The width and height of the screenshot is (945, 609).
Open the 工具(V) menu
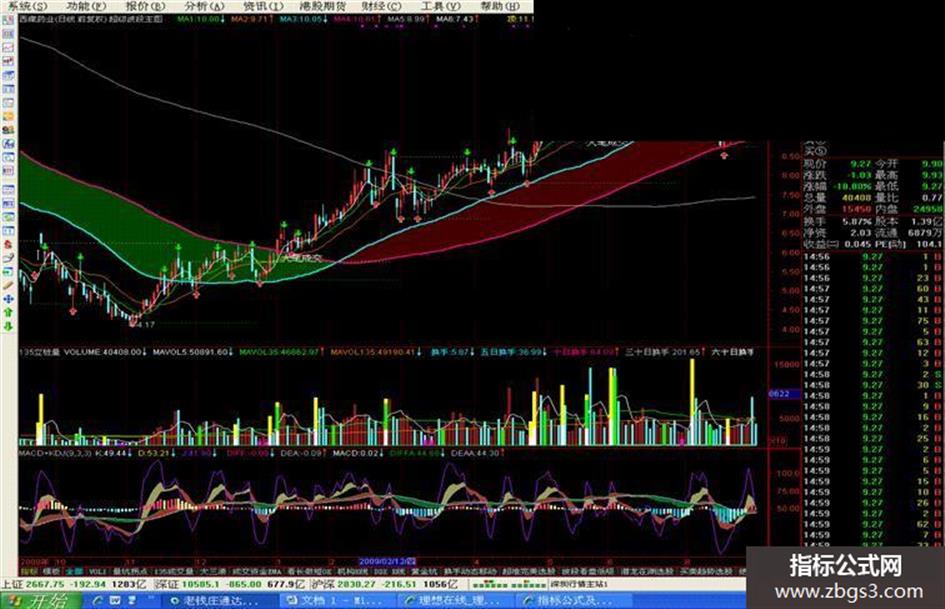[x=441, y=6]
